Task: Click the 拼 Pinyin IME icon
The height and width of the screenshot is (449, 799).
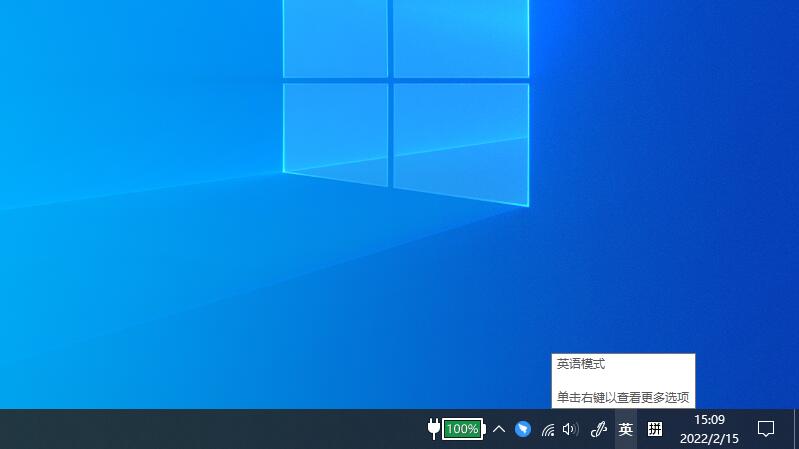Action: pyautogui.click(x=655, y=429)
